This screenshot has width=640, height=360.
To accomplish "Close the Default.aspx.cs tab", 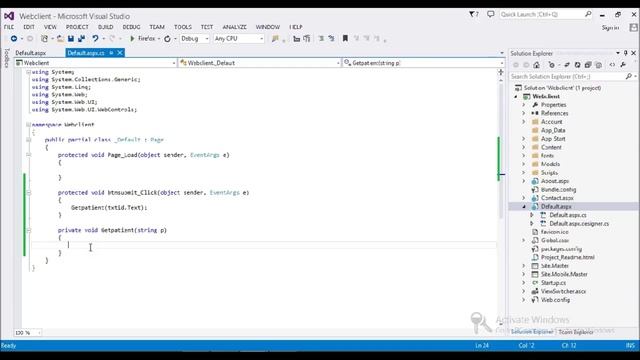I will 120,53.
